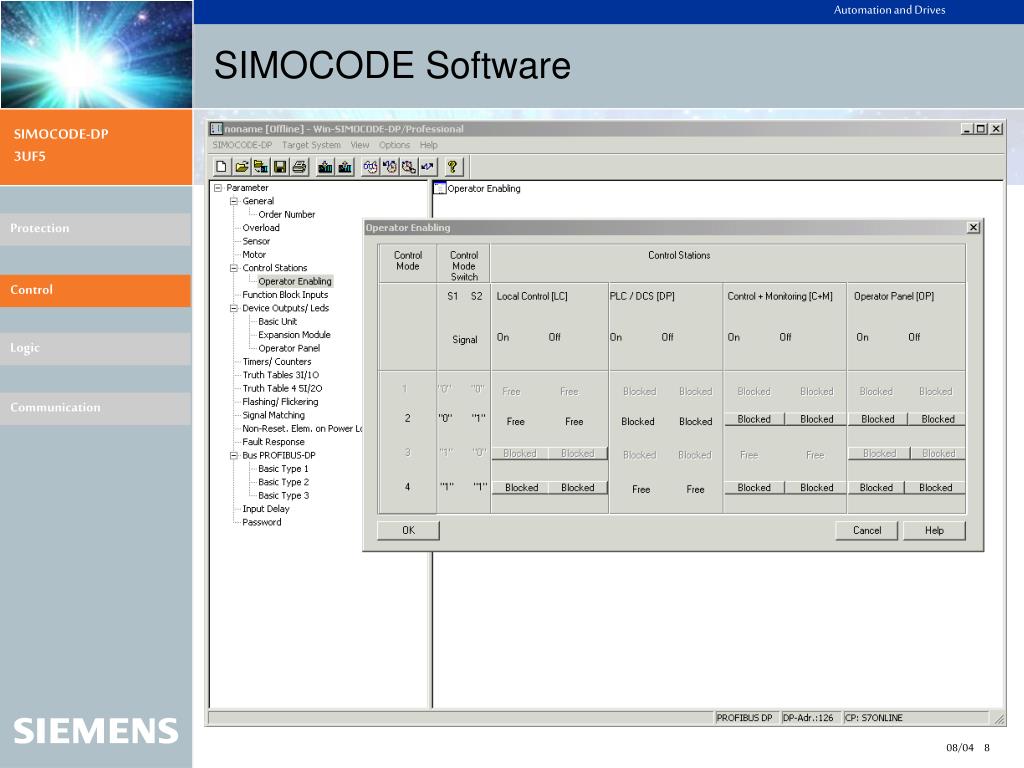Toggle row 4 Operator Panel Off Blocked button

[935, 487]
